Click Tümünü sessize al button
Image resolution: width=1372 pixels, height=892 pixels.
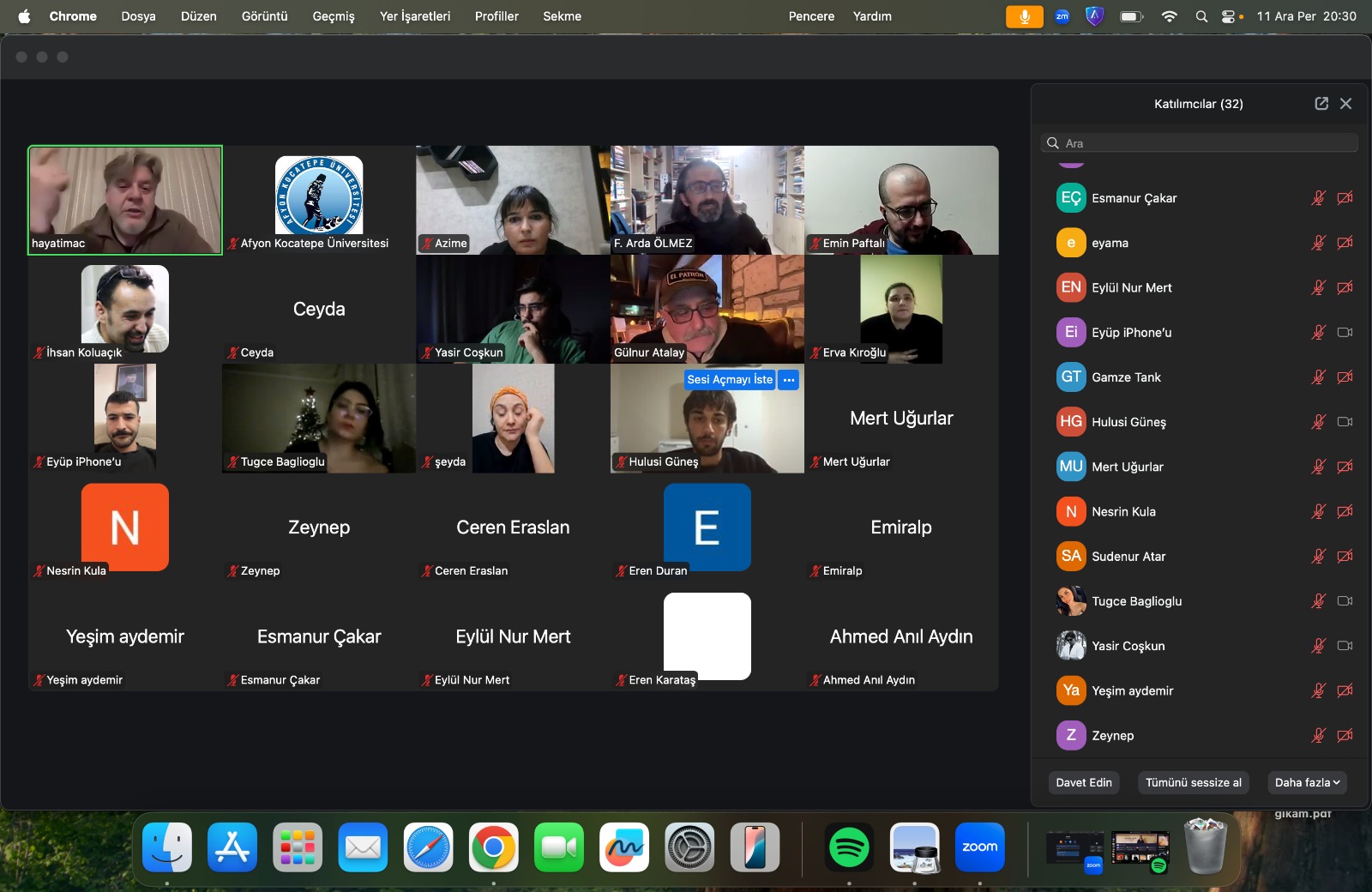click(x=1193, y=782)
